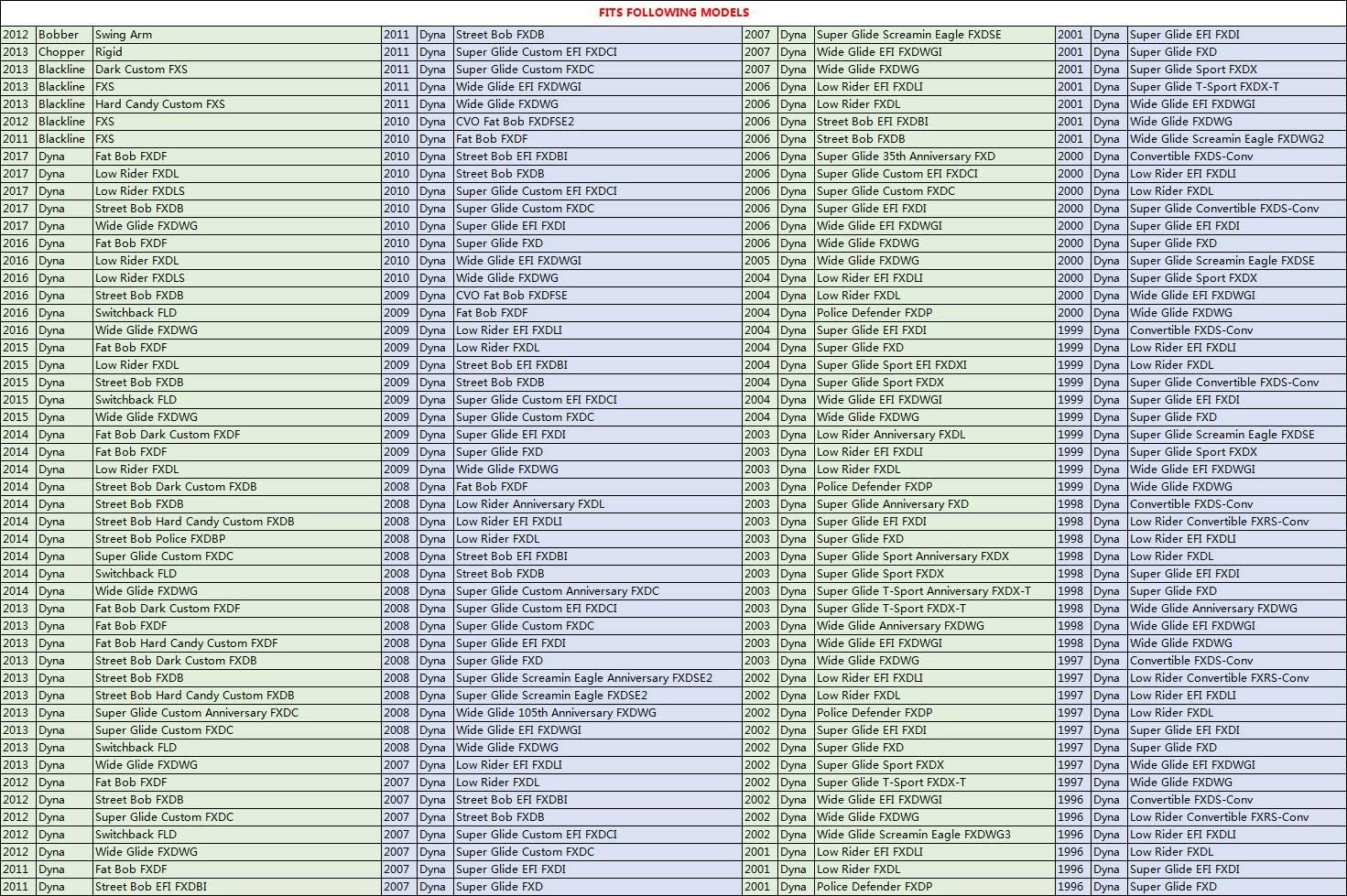Image resolution: width=1347 pixels, height=896 pixels.
Task: Select 'Wide Glide 105th Anniversary FXDWG' cell
Action: point(556,713)
